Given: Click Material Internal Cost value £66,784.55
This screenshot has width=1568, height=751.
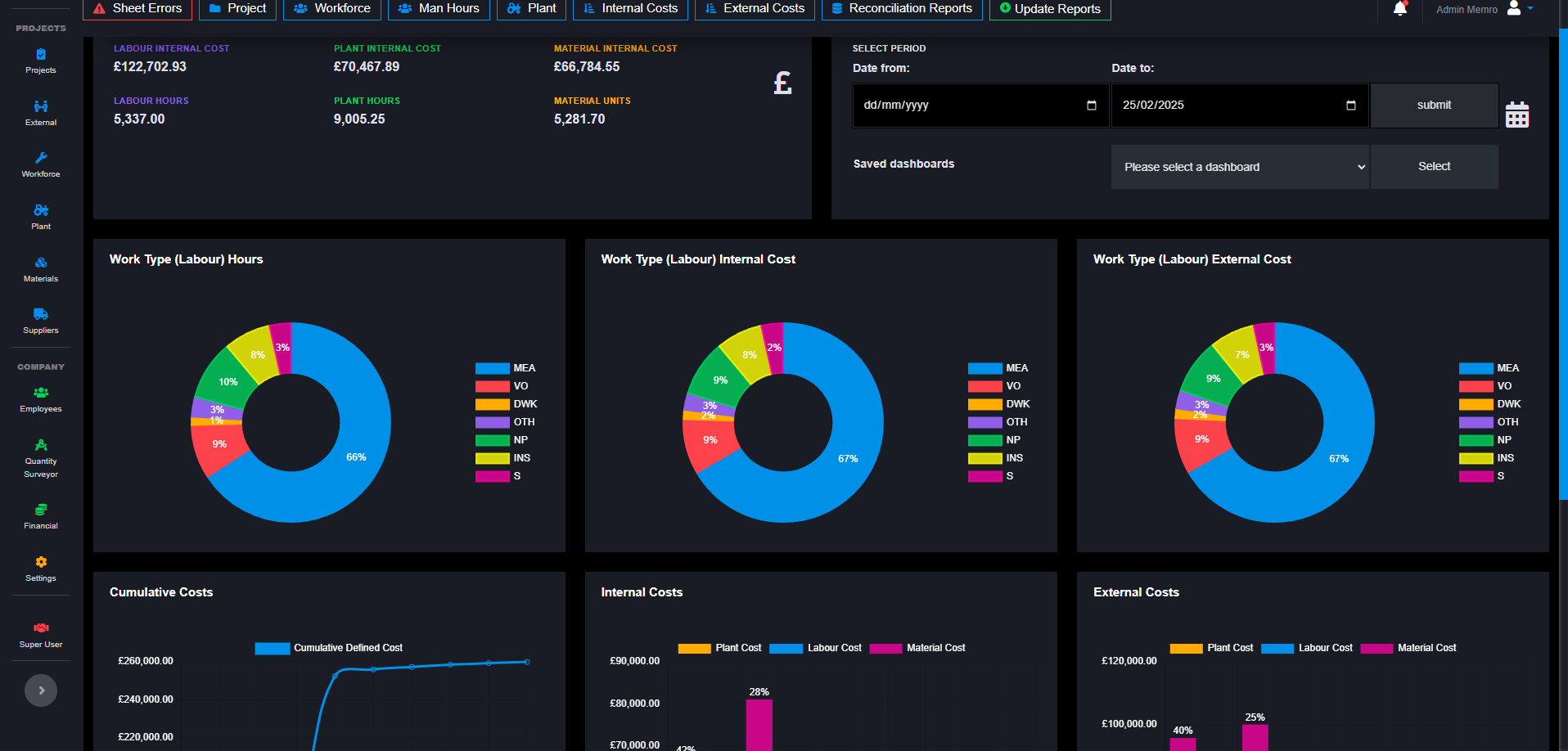Looking at the screenshot, I should point(587,67).
